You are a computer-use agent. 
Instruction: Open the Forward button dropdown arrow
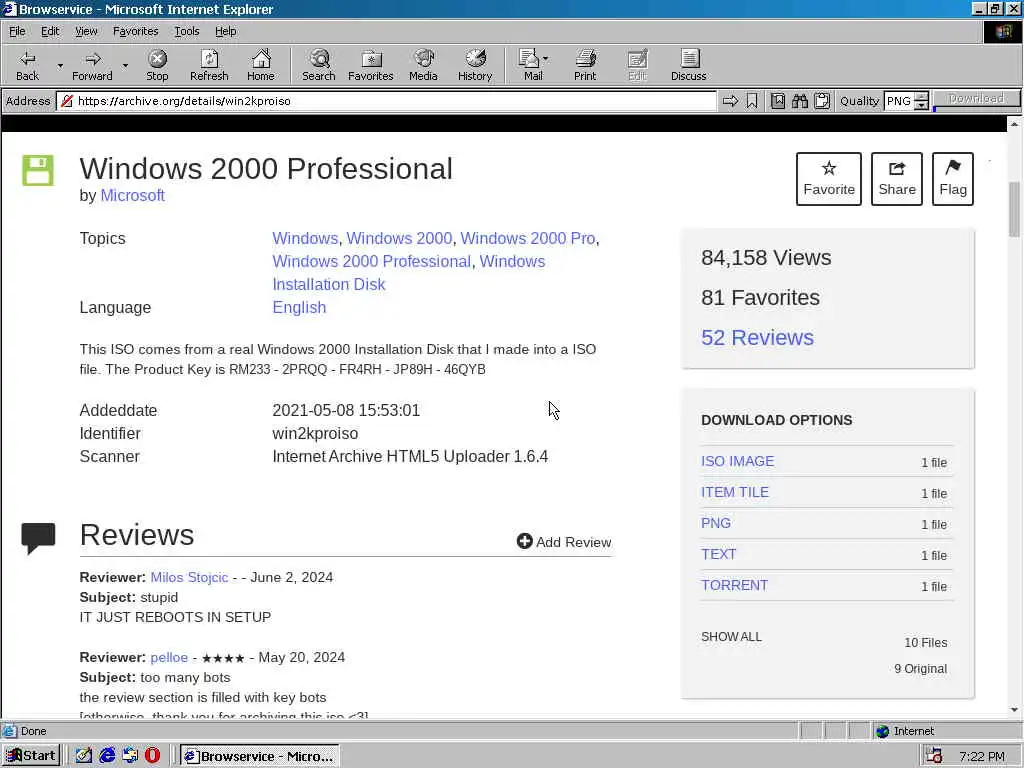125,66
